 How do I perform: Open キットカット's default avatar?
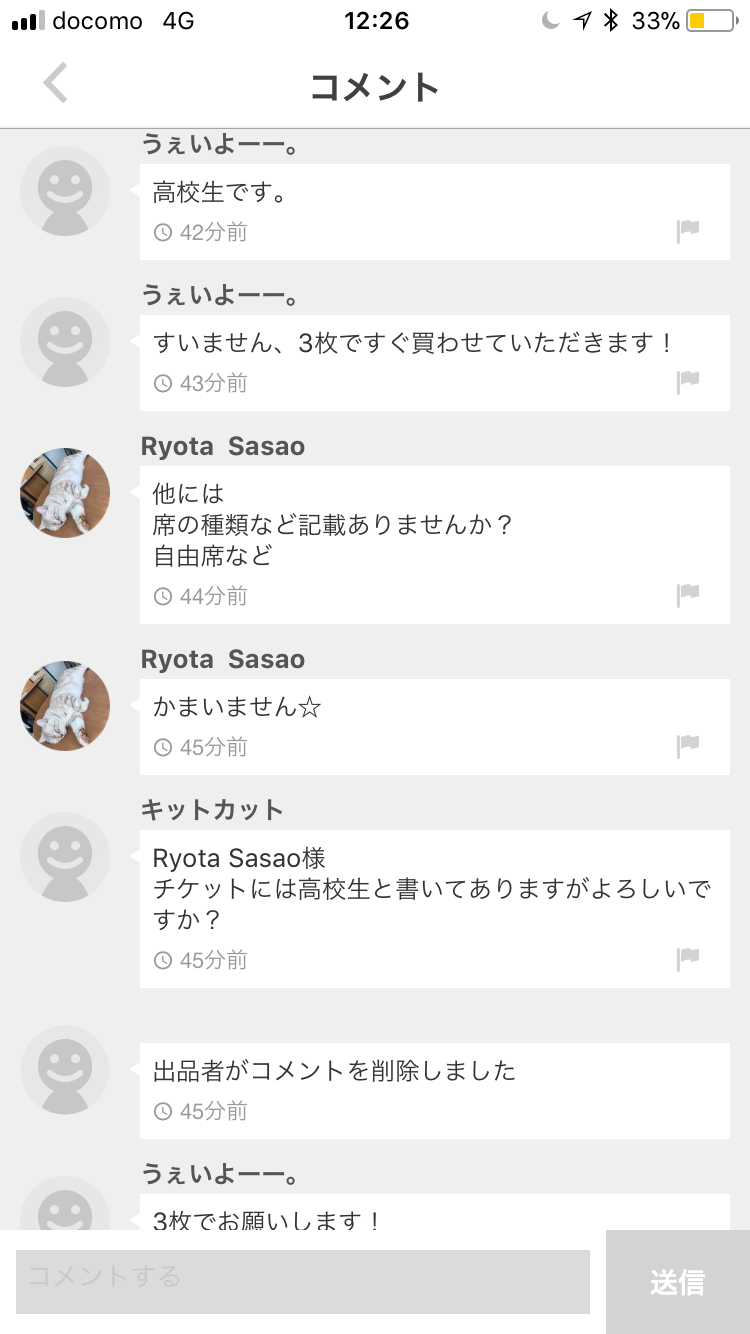(x=65, y=857)
